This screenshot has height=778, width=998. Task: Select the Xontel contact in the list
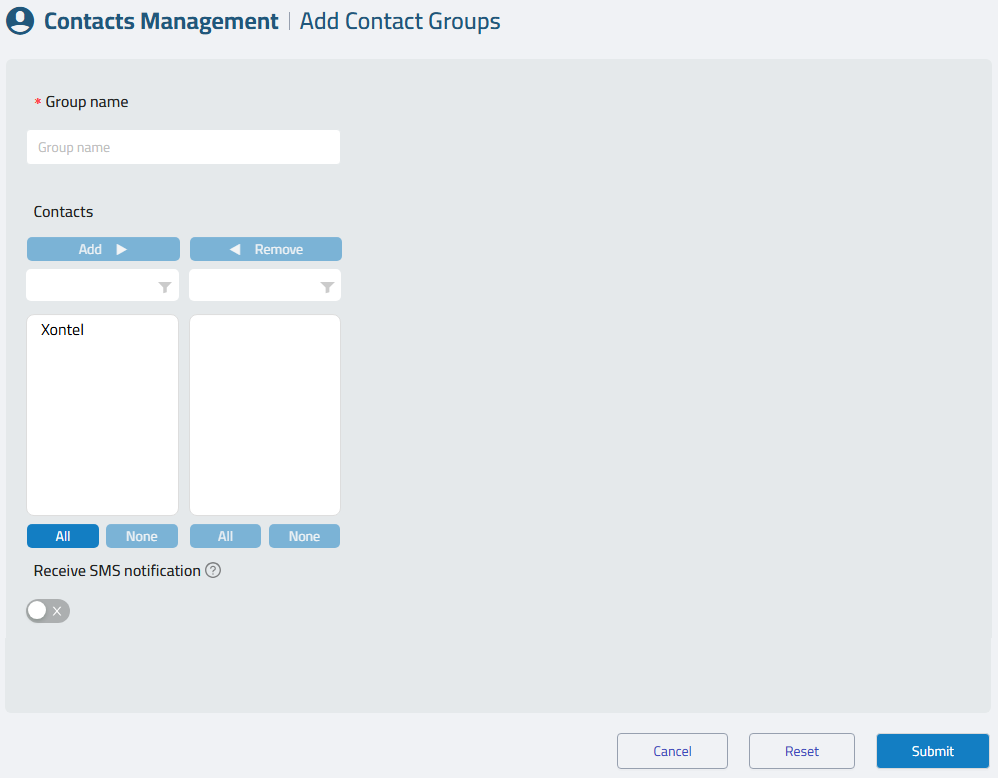[62, 330]
